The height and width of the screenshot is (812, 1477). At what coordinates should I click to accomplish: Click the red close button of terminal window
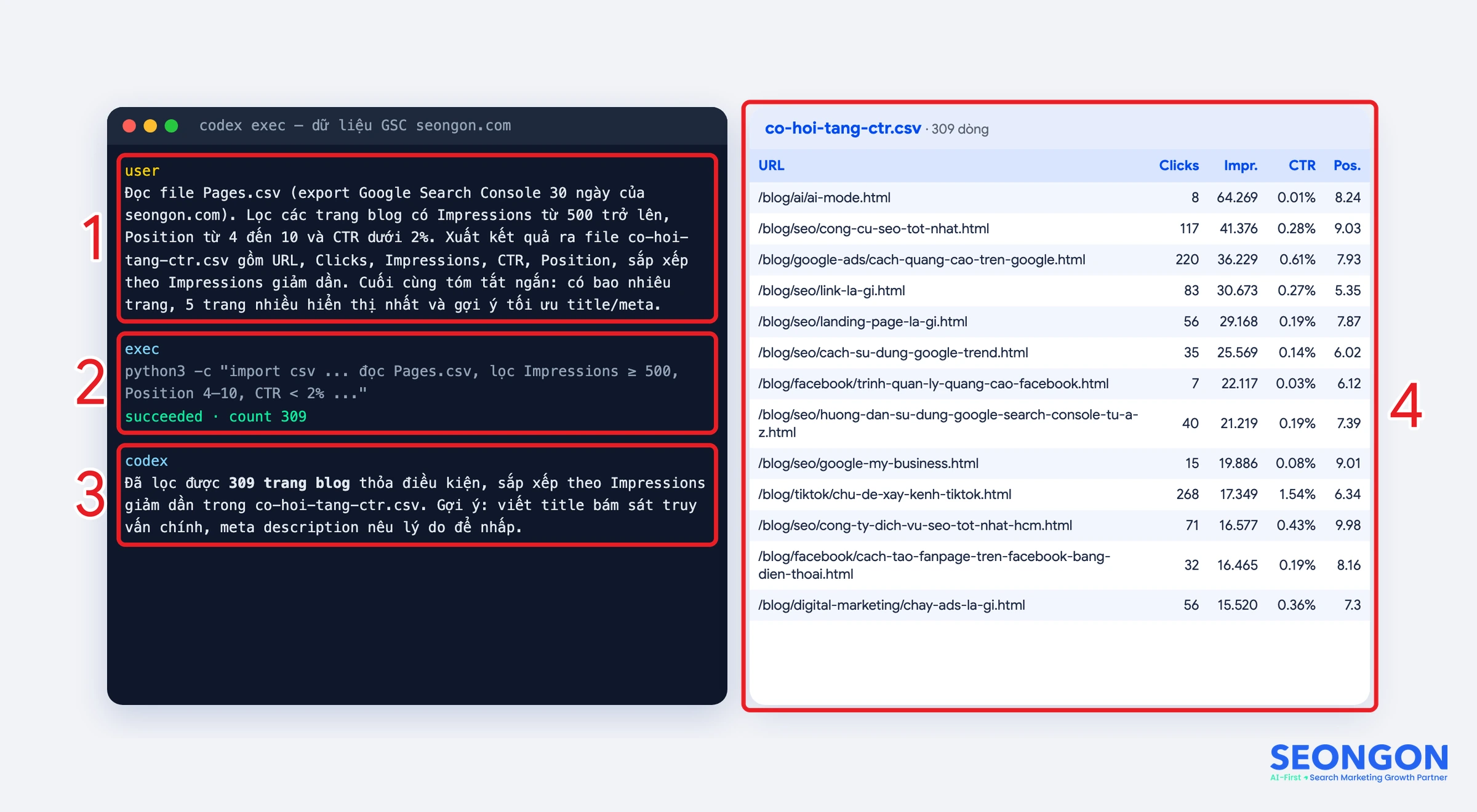129,126
